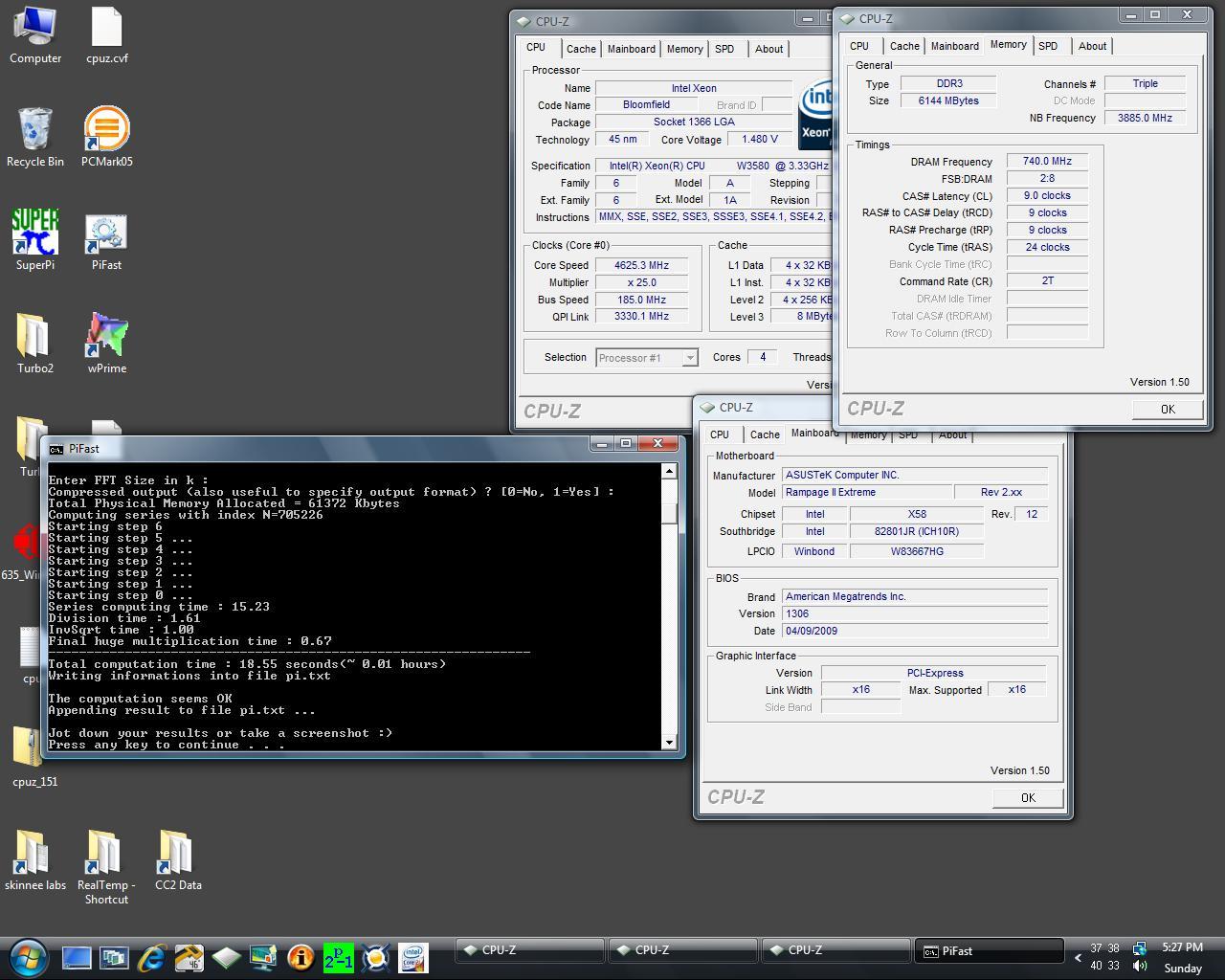The image size is (1225, 980).
Task: Switch to SPD tab in CPU-Z Memory window
Action: click(1048, 46)
